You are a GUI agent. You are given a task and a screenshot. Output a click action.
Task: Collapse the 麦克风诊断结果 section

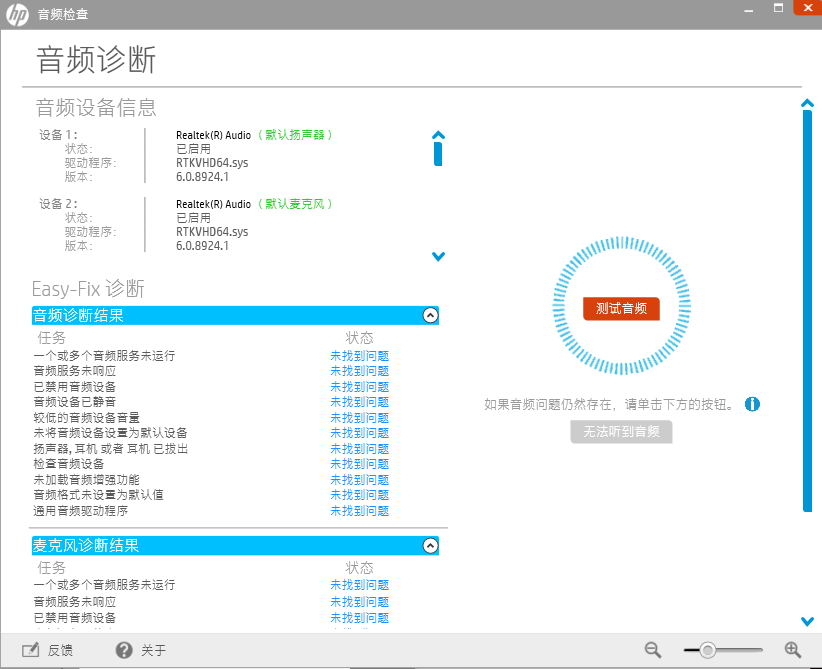point(430,545)
